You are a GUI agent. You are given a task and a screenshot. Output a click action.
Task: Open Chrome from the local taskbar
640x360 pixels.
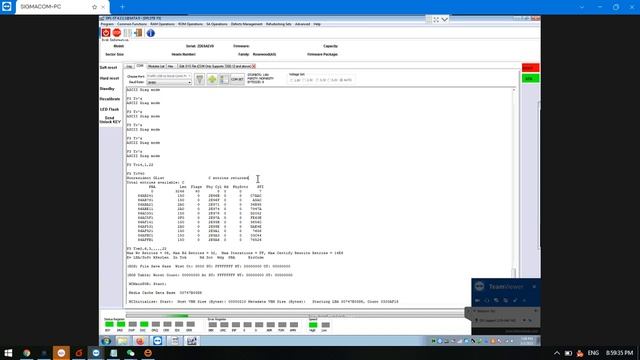tap(27, 353)
